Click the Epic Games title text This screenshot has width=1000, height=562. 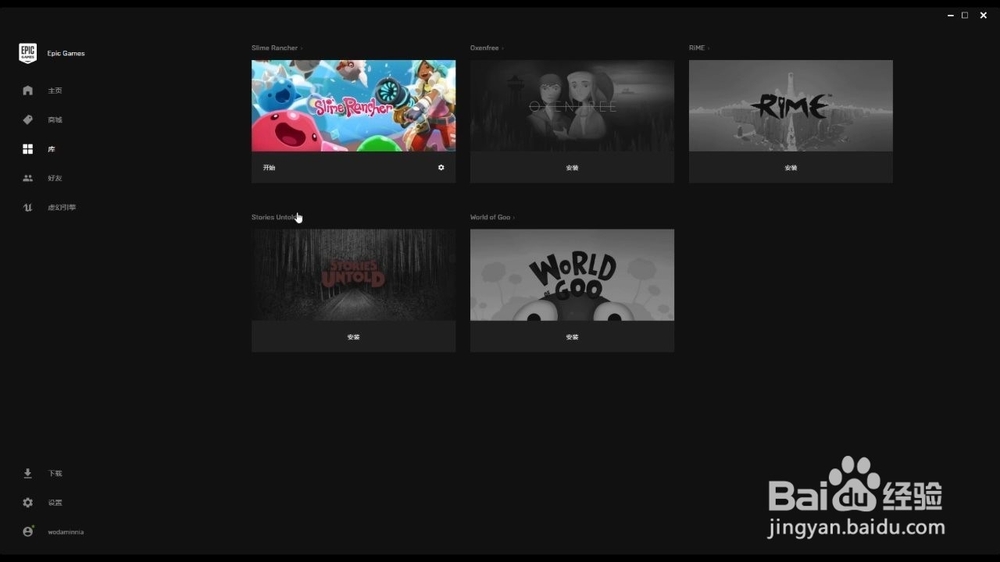coord(66,54)
